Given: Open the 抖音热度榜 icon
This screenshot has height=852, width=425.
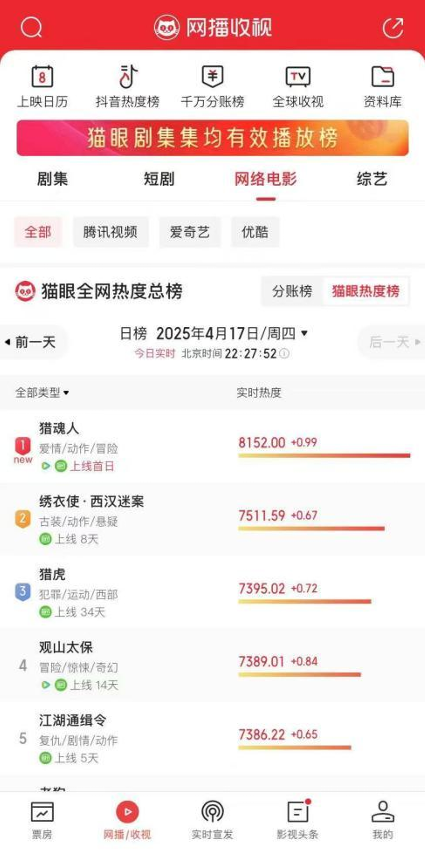Looking at the screenshot, I should pos(128,77).
